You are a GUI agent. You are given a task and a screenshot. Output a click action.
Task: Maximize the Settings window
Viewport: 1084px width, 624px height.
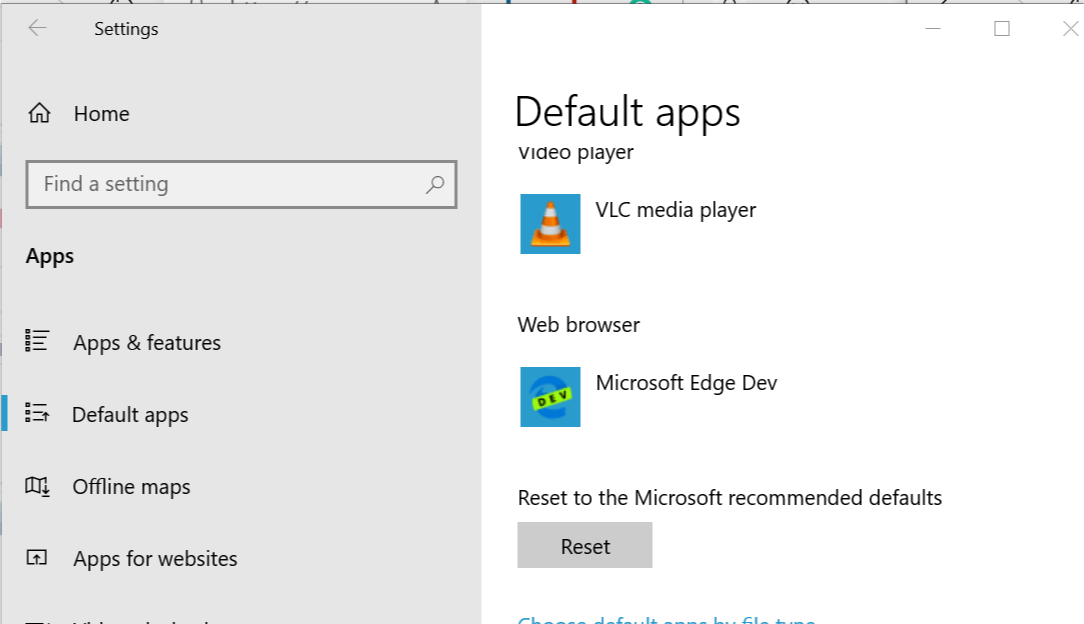1002,28
